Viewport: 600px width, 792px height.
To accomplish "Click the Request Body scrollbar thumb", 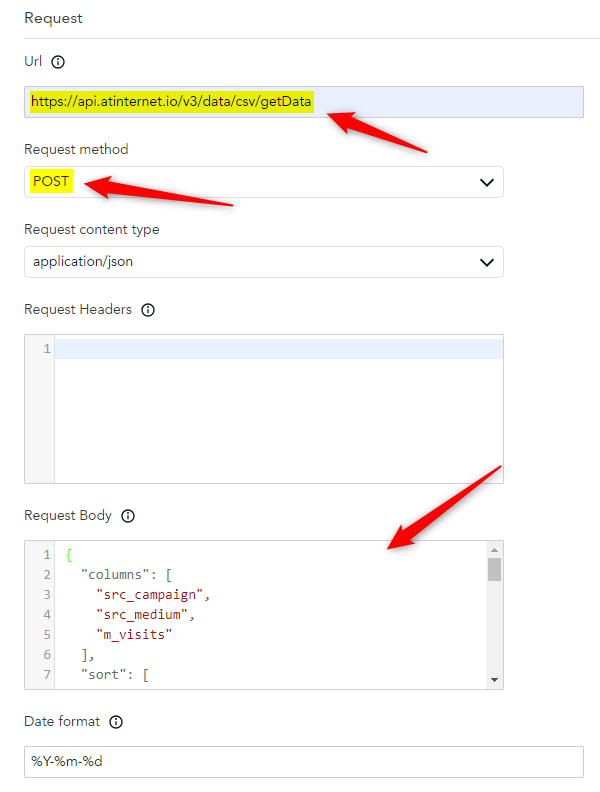I will click(x=494, y=570).
